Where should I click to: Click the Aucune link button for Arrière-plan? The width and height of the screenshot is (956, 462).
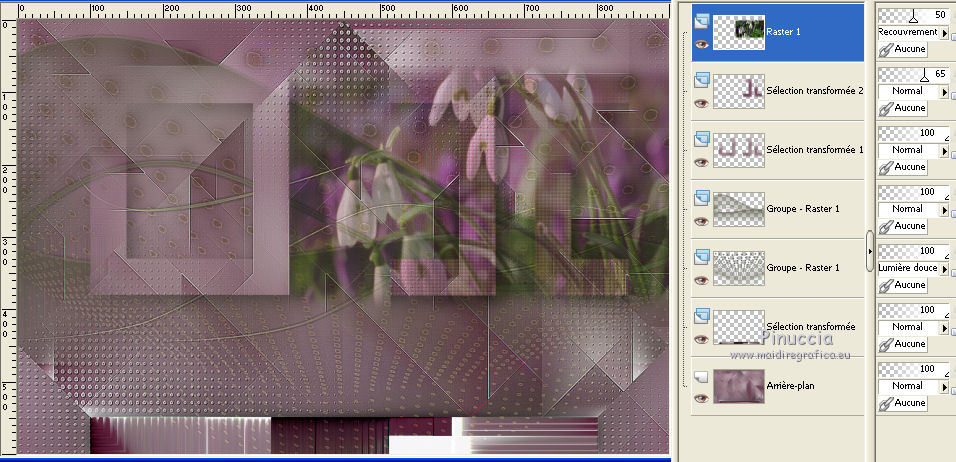pyautogui.click(x=902, y=403)
